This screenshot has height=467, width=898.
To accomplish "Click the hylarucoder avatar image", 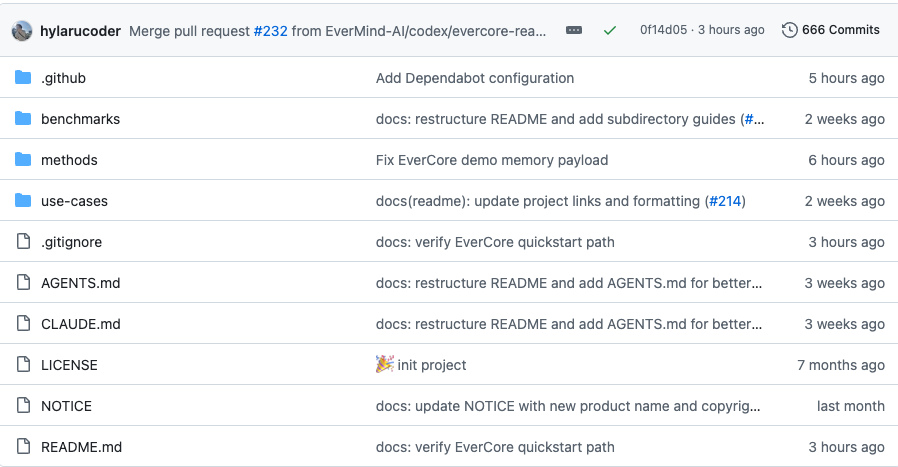I will coord(22,31).
